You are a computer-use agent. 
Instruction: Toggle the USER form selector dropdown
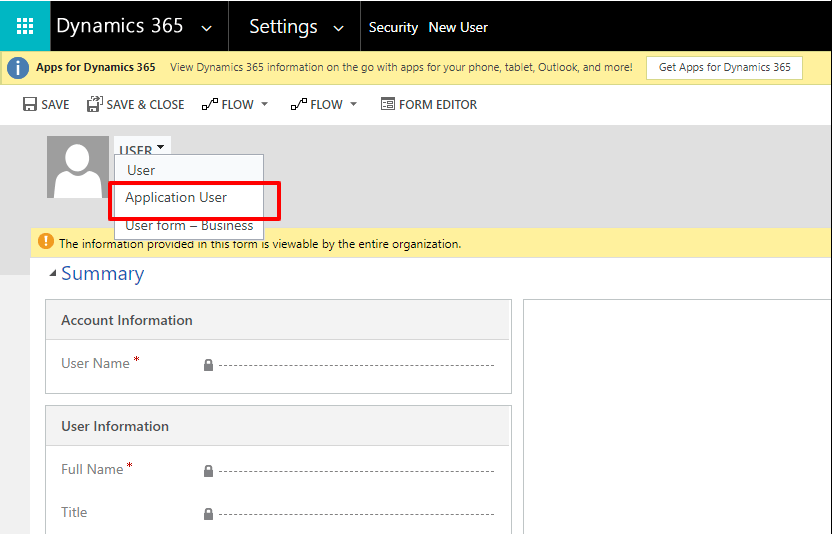point(160,148)
